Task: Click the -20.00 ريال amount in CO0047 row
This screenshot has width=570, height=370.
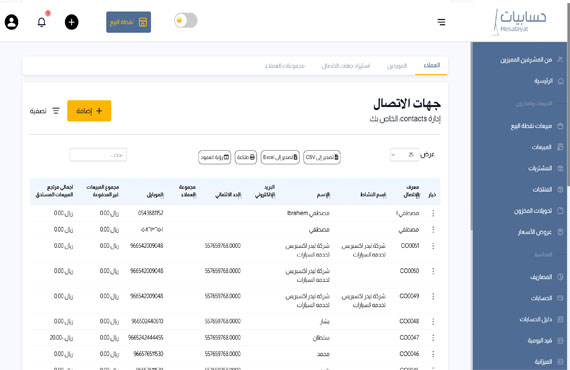Action: coord(61,338)
